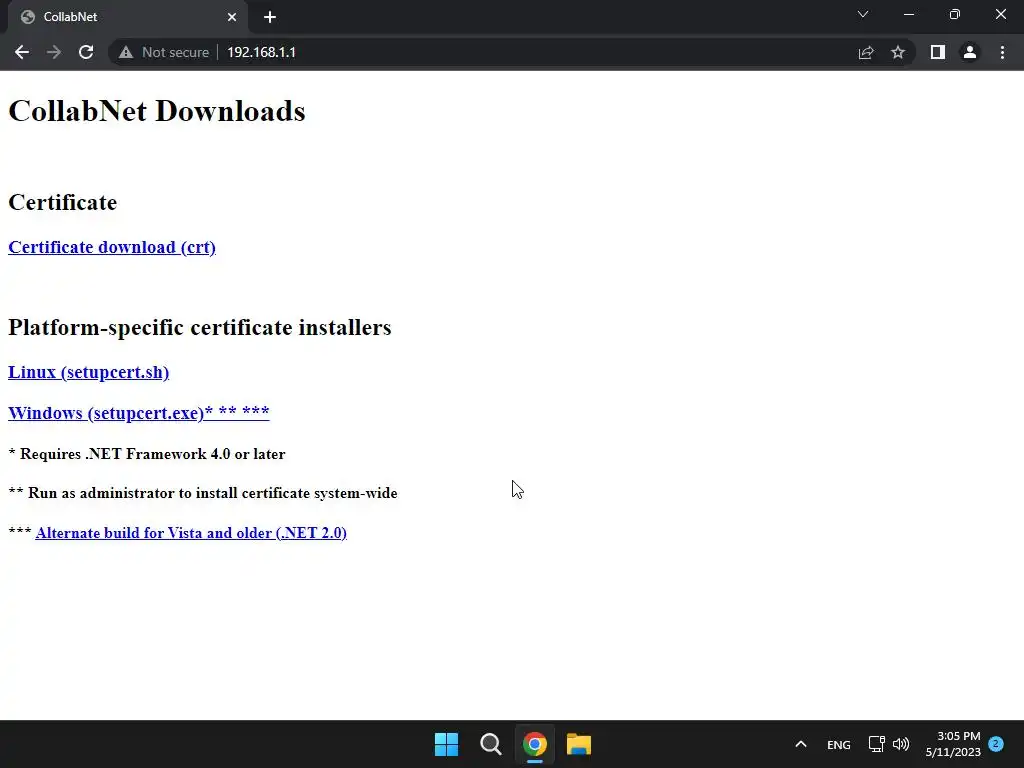
Task: Open the Not secure site info warning
Action: pos(164,52)
